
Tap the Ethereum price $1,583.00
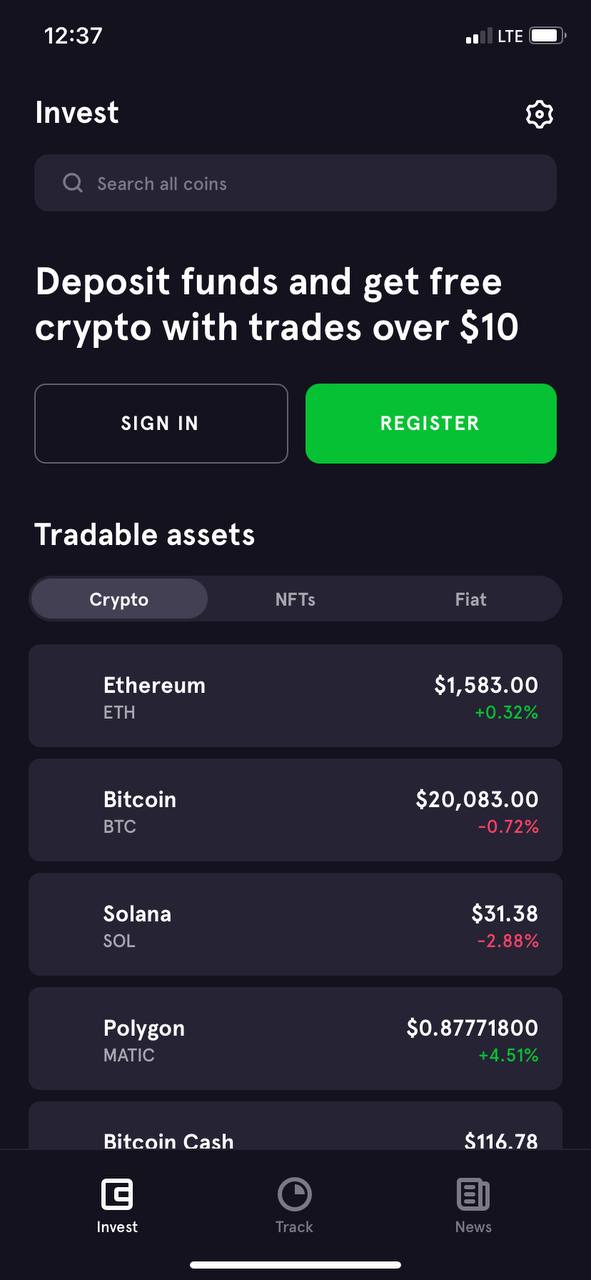coord(486,685)
